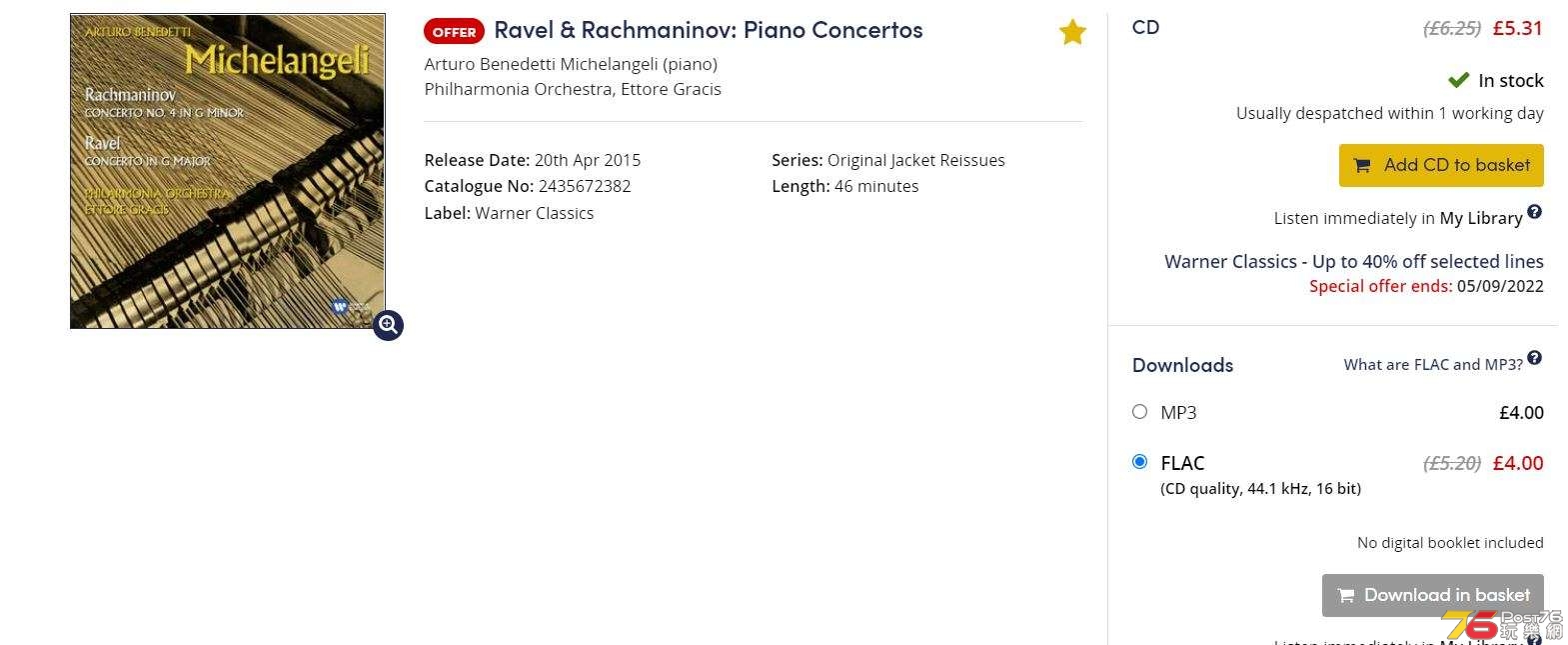The image size is (1568, 645).
Task: Click the yellow favourite star icon
Action: point(1072,32)
